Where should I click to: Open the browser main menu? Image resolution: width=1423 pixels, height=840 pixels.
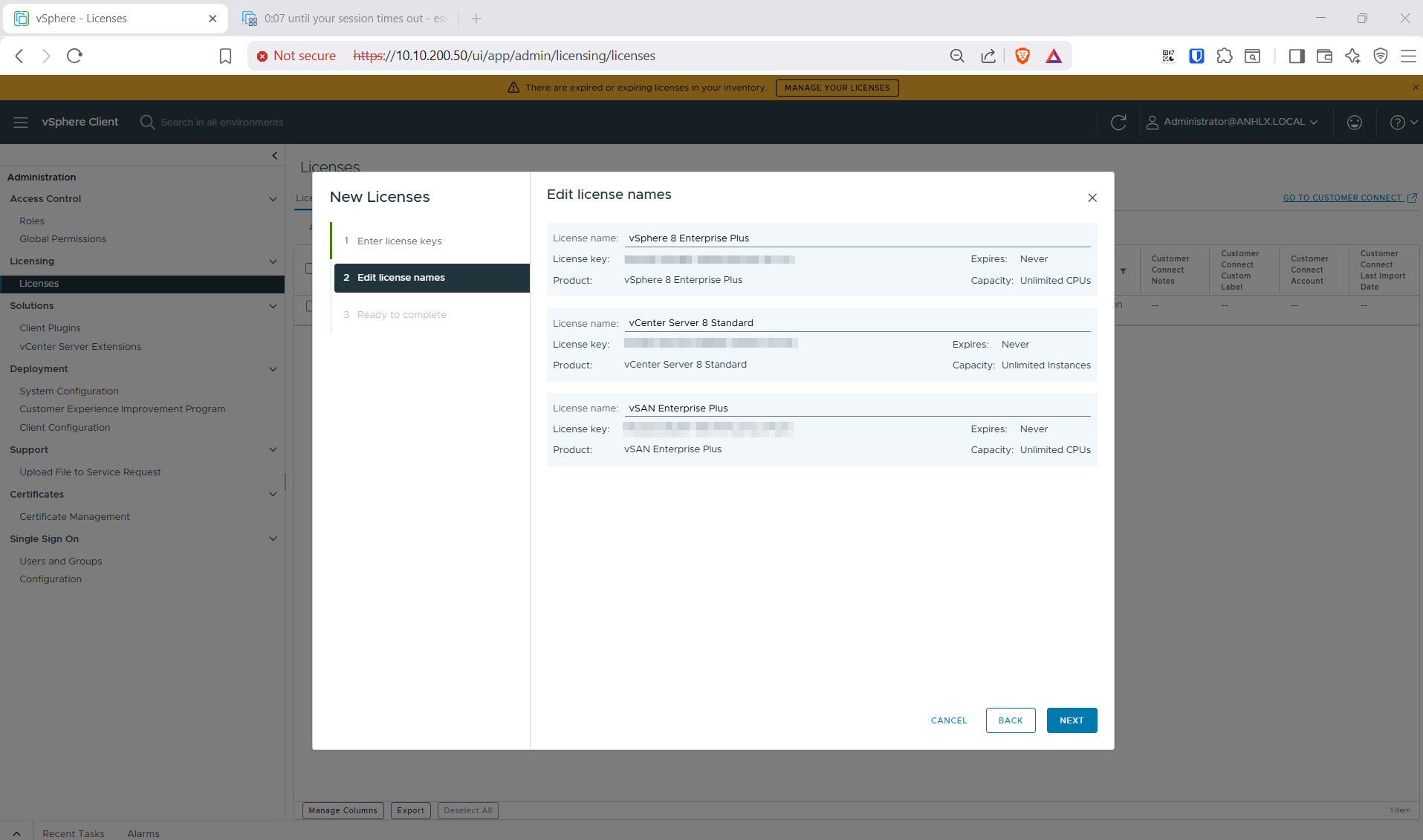tap(1408, 56)
